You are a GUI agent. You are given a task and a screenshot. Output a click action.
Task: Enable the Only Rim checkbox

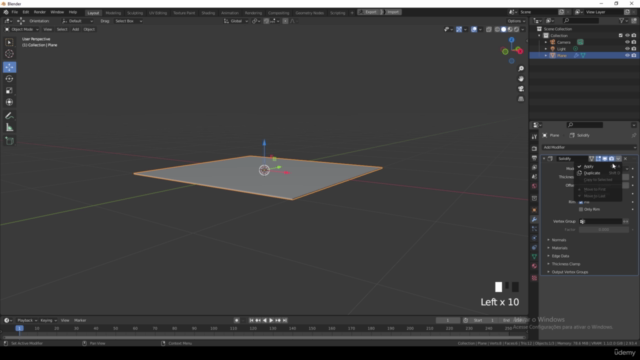(x=581, y=209)
